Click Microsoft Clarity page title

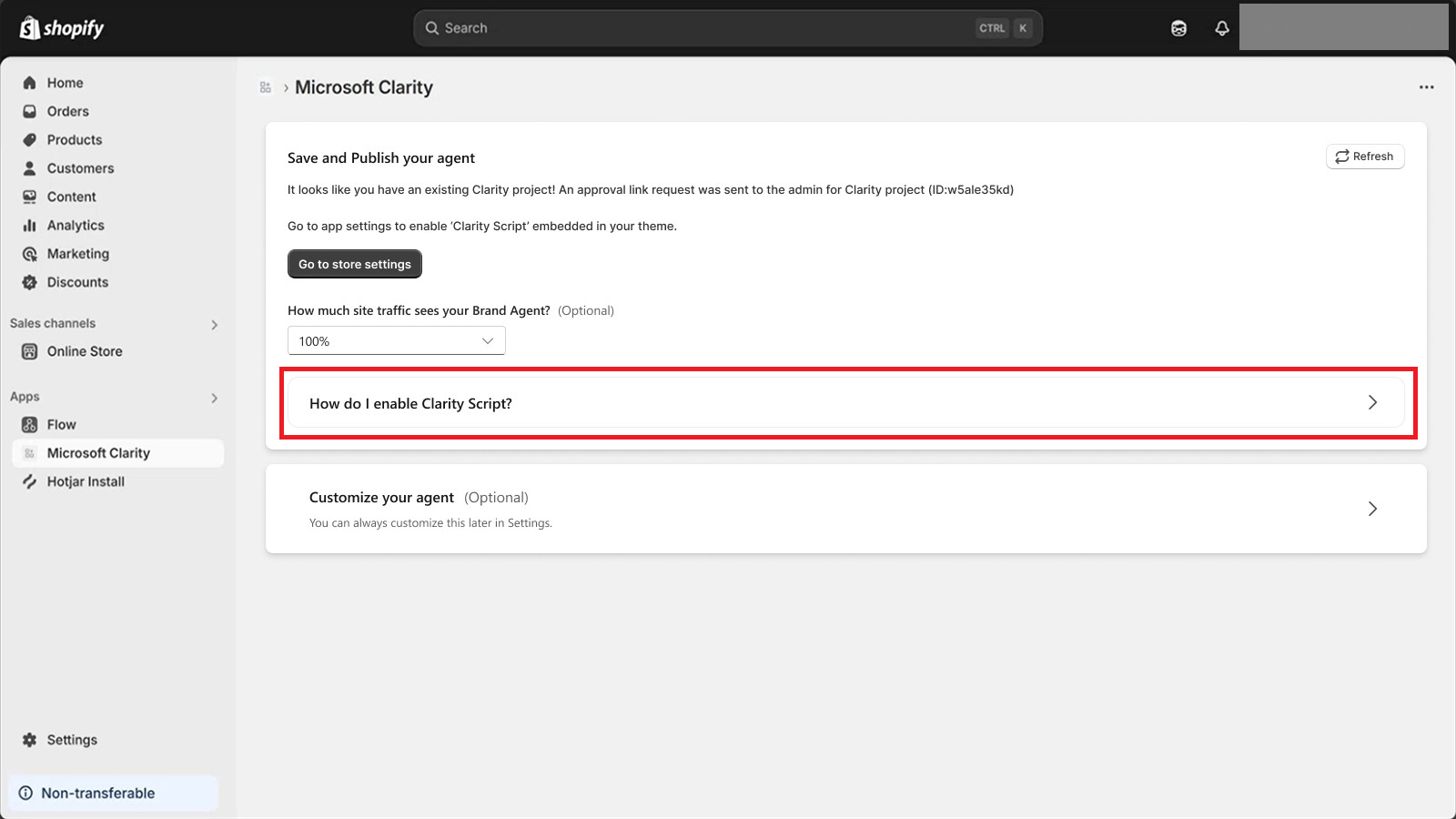(x=364, y=87)
